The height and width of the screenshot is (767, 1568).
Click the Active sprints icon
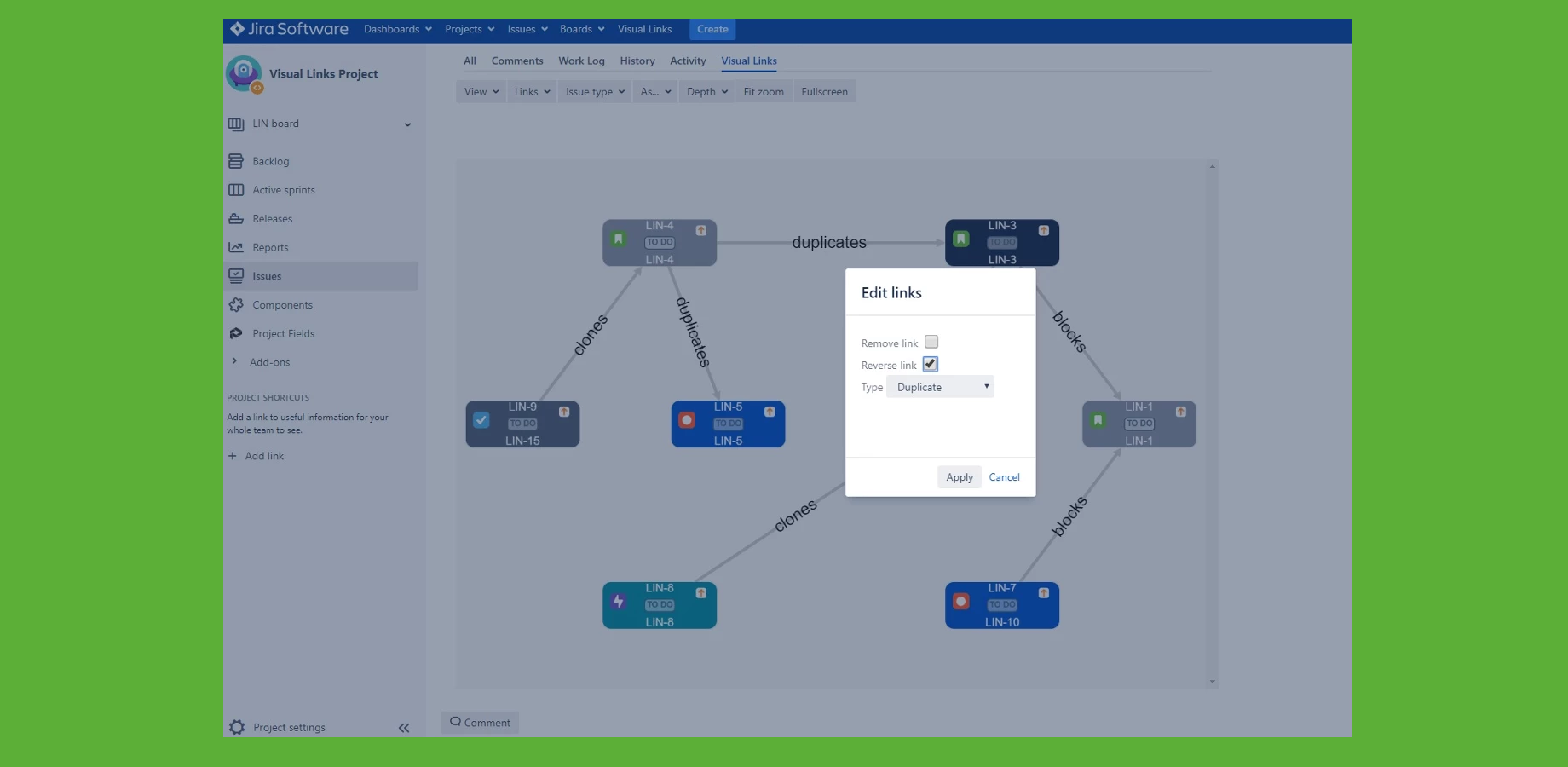[236, 190]
